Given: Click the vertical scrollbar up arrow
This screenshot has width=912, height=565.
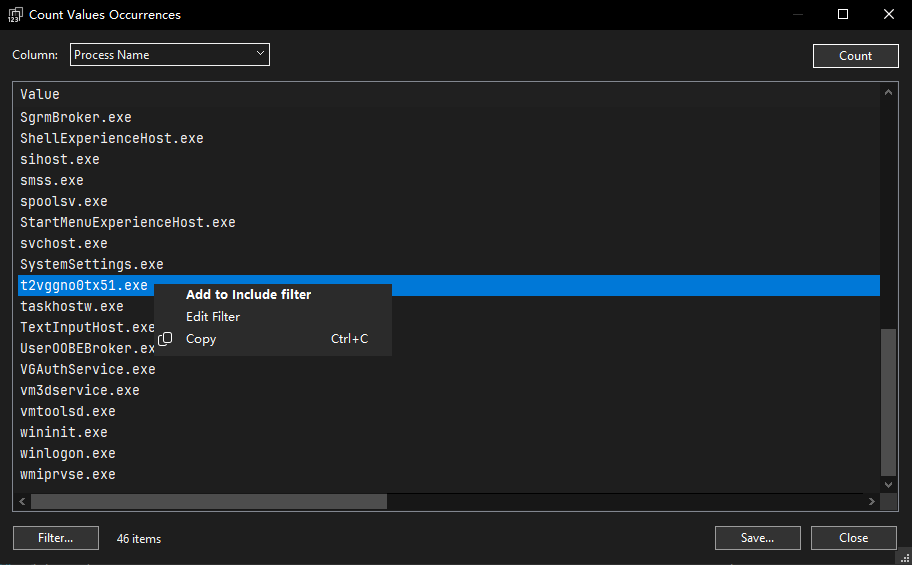Looking at the screenshot, I should point(889,93).
